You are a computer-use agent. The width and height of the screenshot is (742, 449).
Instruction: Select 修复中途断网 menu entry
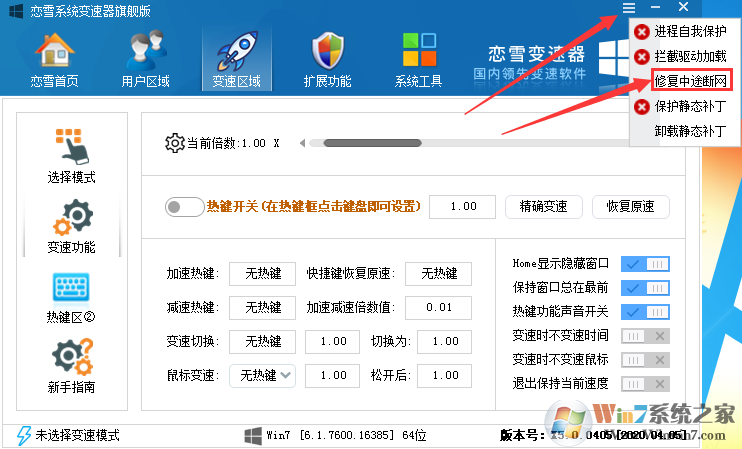[x=690, y=81]
